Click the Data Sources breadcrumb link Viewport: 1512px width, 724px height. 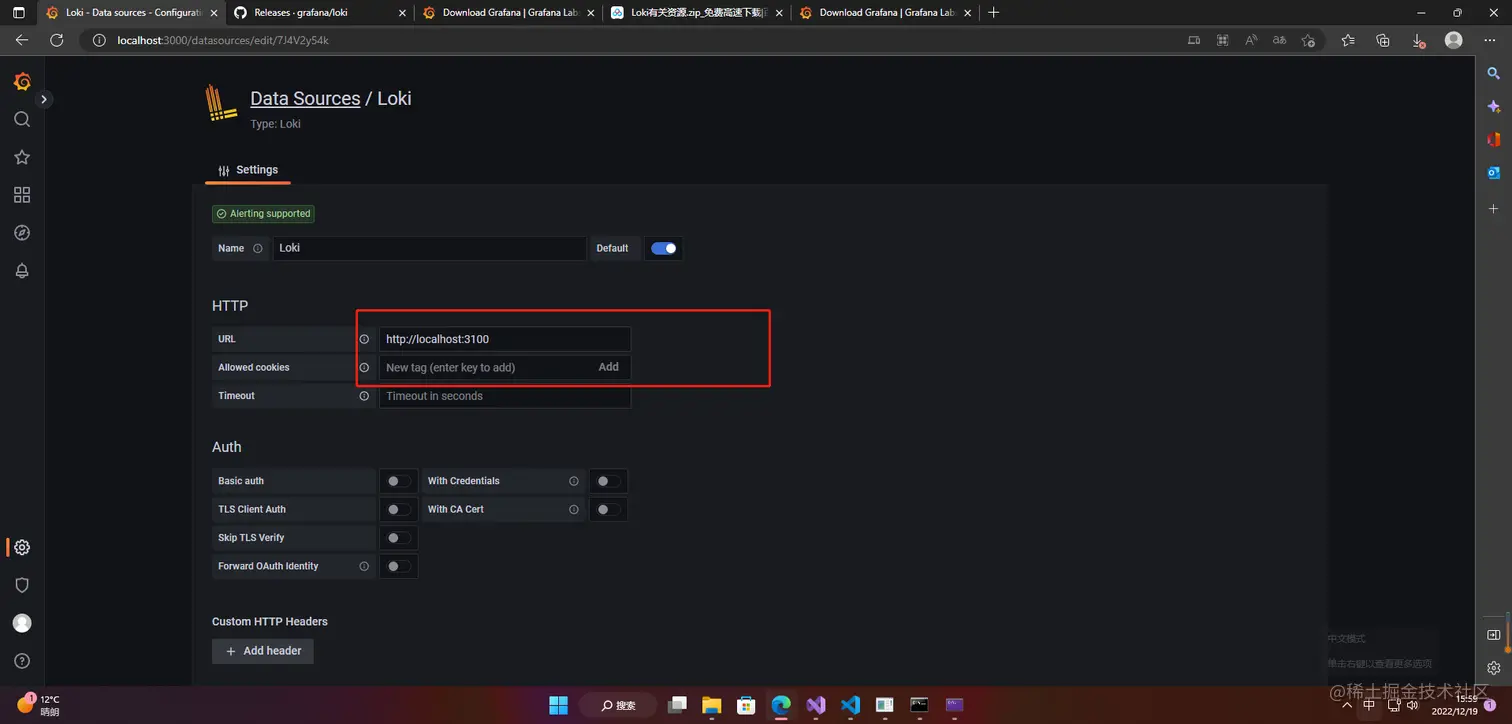coord(305,98)
